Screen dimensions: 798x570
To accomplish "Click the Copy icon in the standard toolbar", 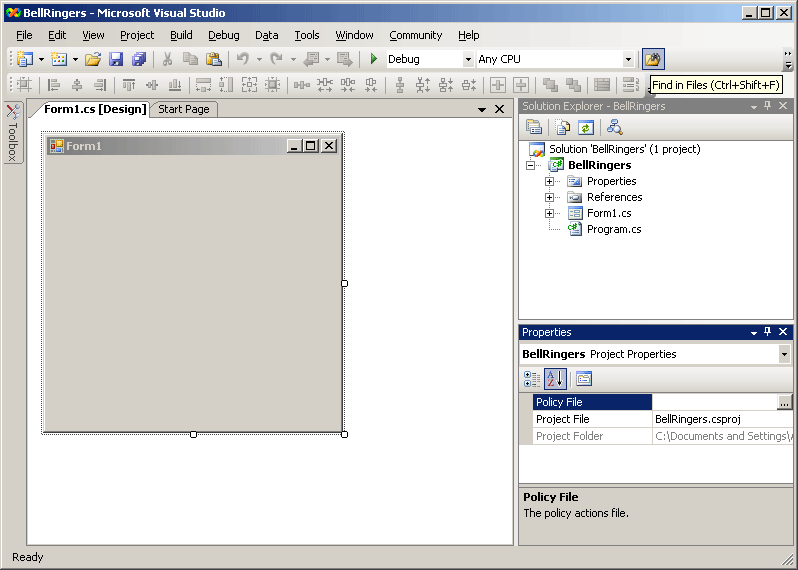I will [190, 59].
